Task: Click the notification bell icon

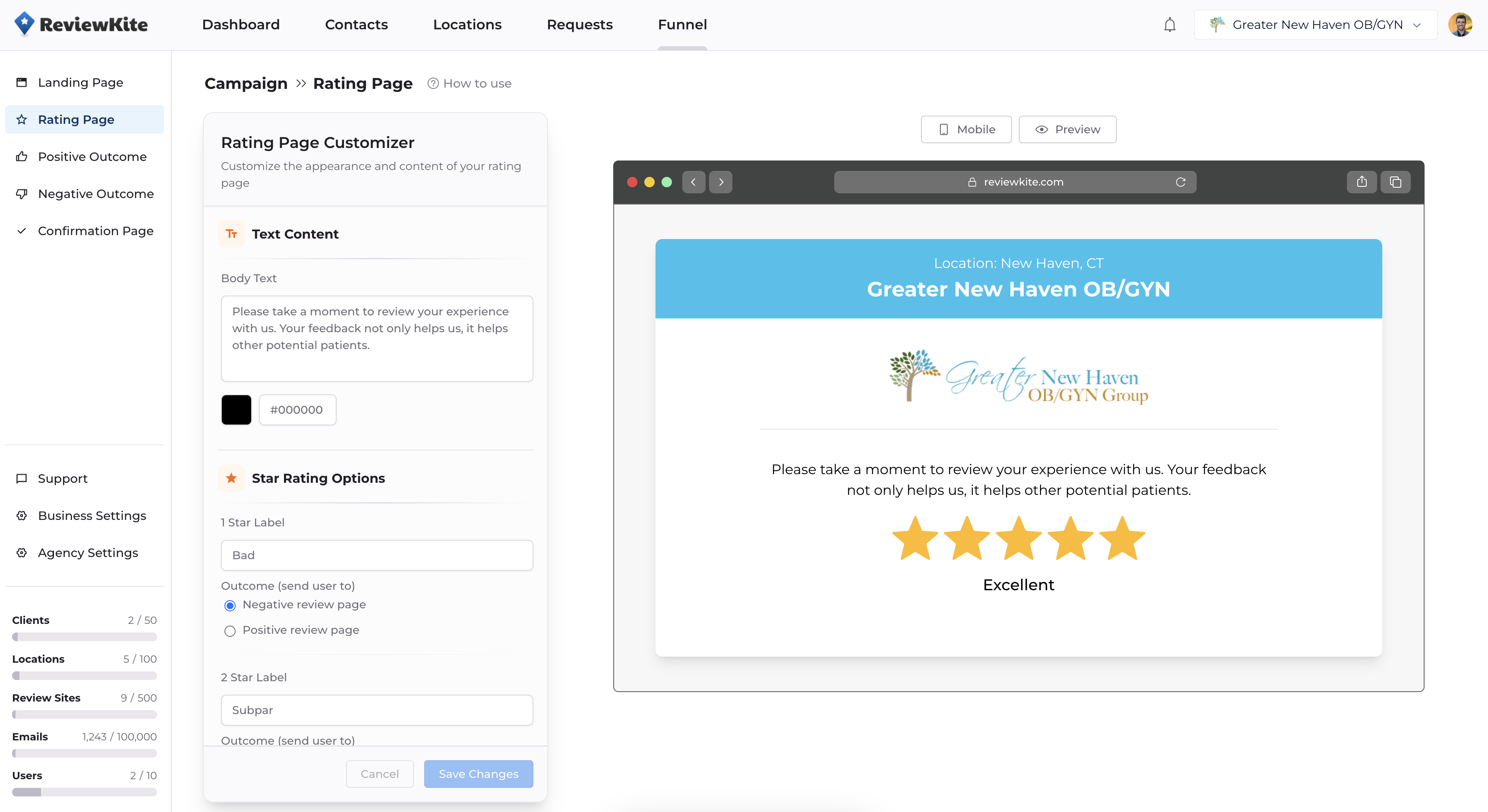Action: pos(1170,25)
